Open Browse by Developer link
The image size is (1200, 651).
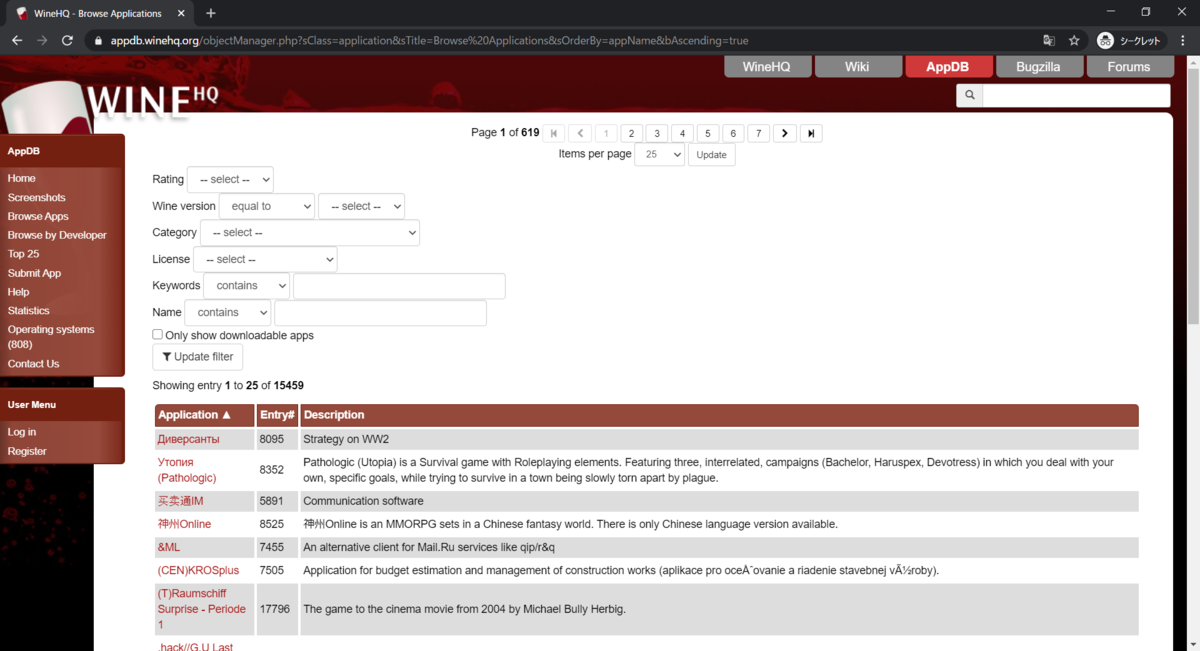click(57, 235)
